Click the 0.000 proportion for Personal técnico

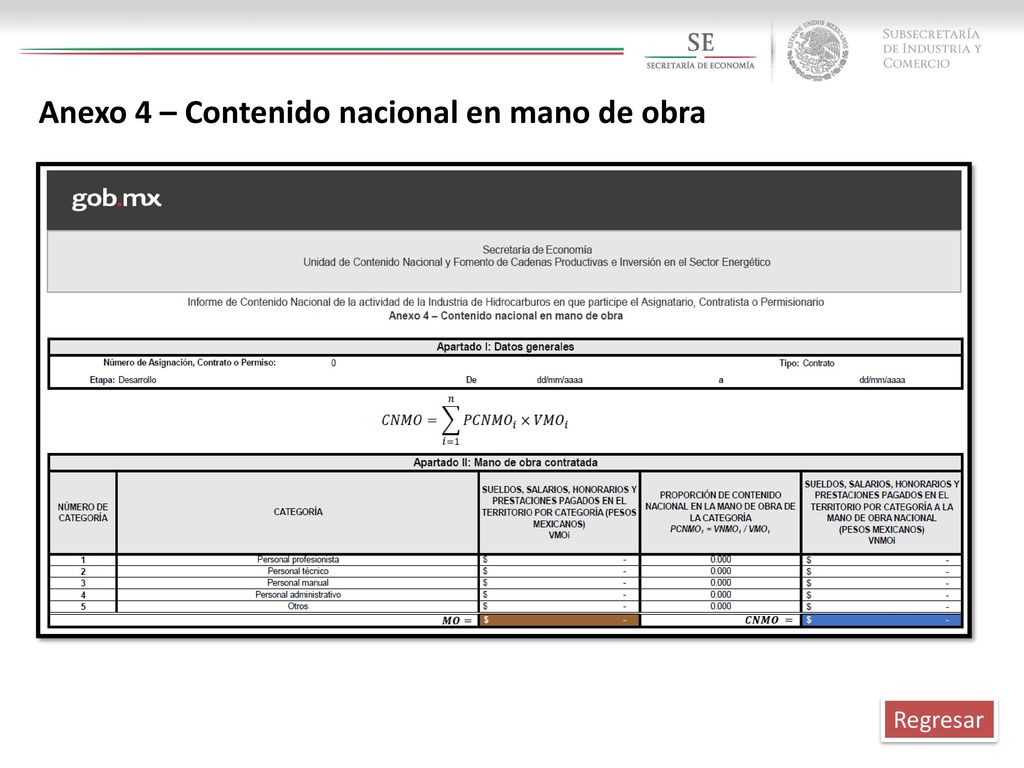click(x=720, y=571)
